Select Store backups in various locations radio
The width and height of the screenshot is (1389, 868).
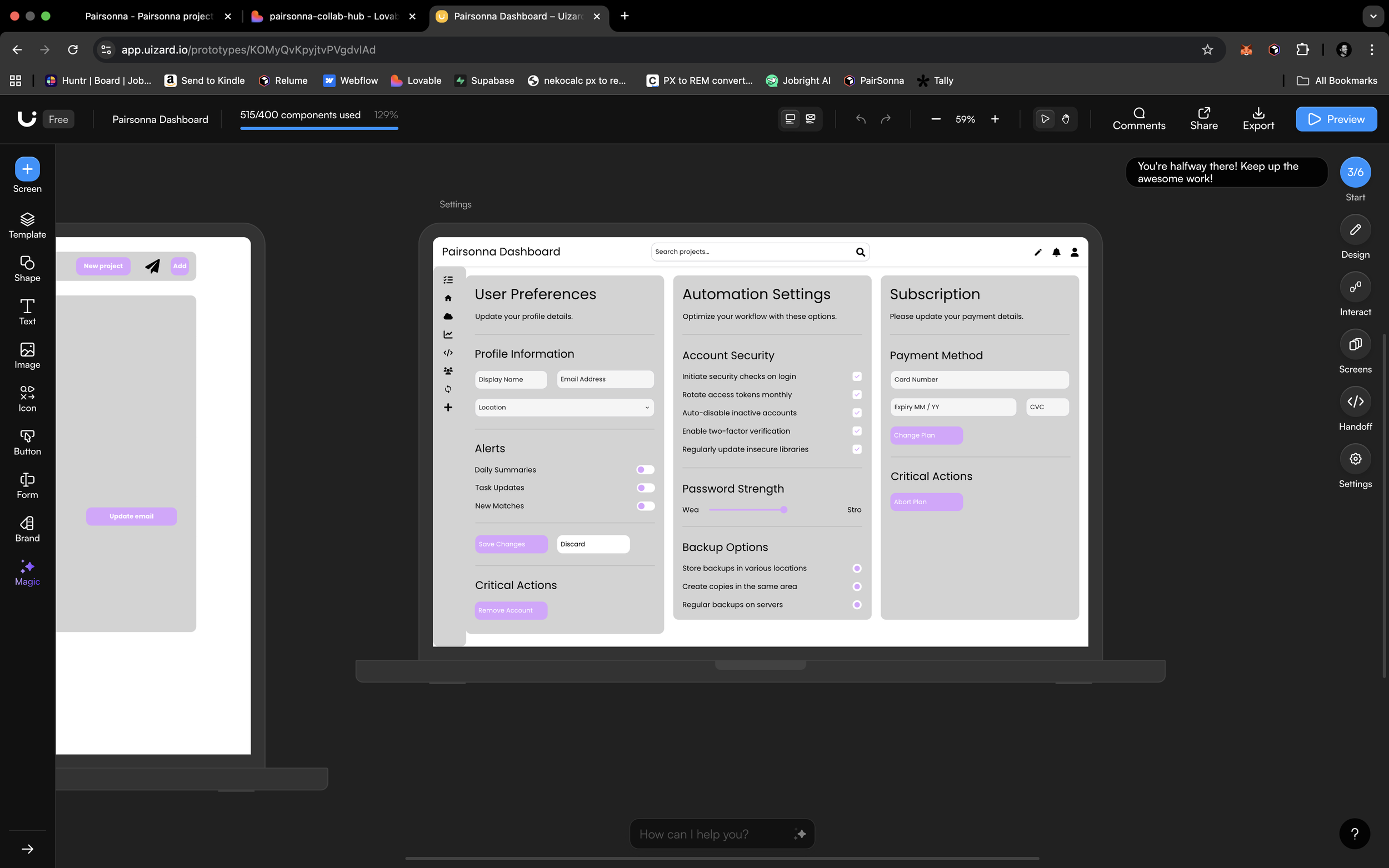[x=857, y=568]
